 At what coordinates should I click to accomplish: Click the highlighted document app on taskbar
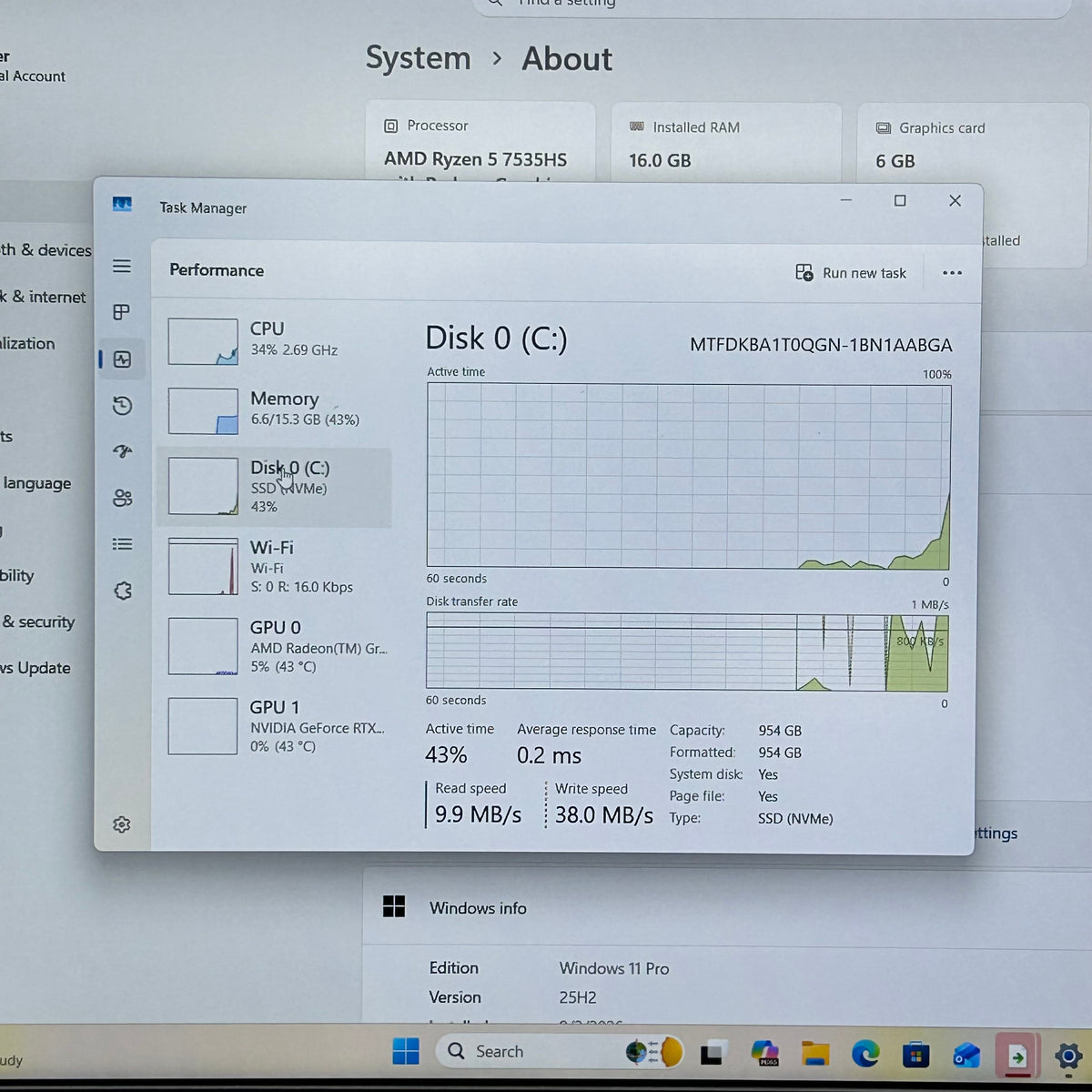click(1017, 1056)
